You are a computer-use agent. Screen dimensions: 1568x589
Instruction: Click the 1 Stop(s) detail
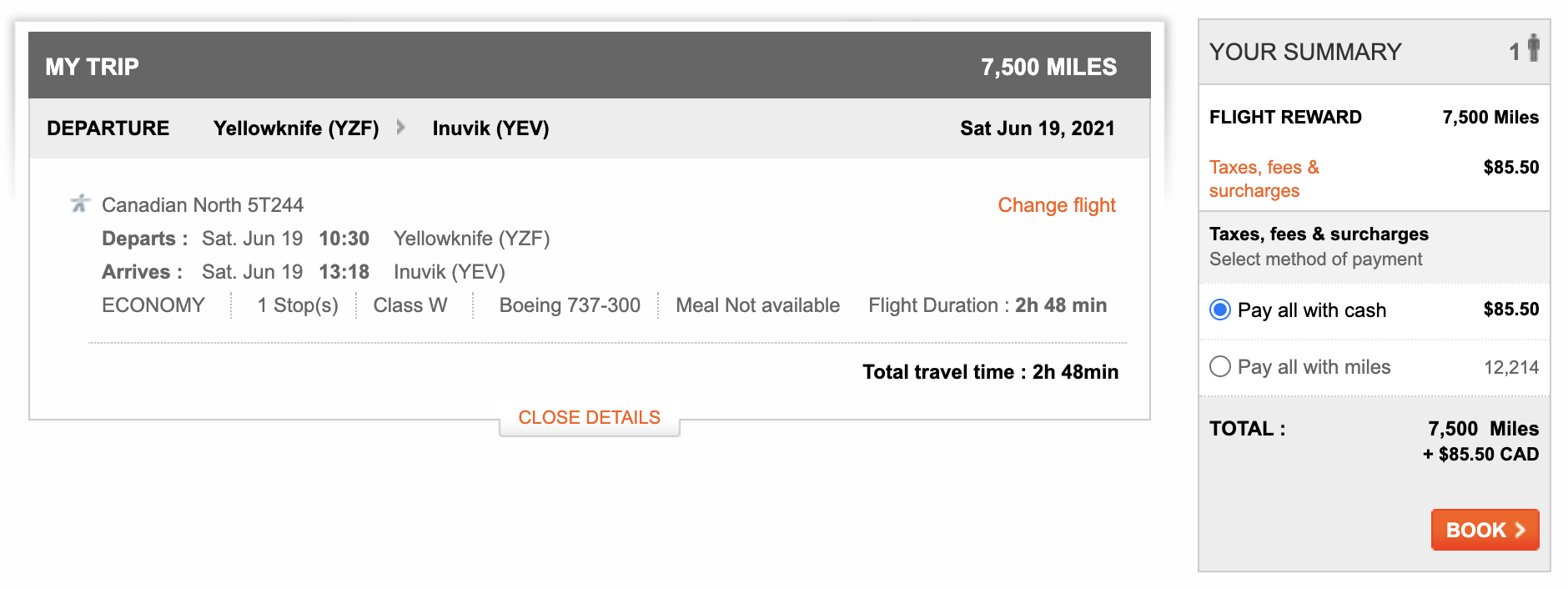[298, 305]
